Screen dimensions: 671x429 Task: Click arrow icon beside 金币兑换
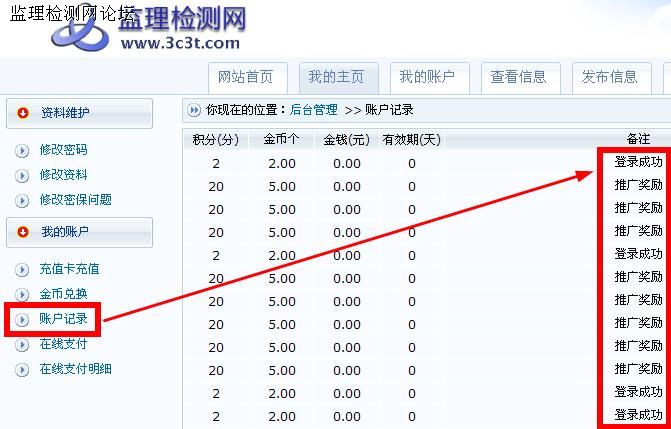tap(22, 295)
